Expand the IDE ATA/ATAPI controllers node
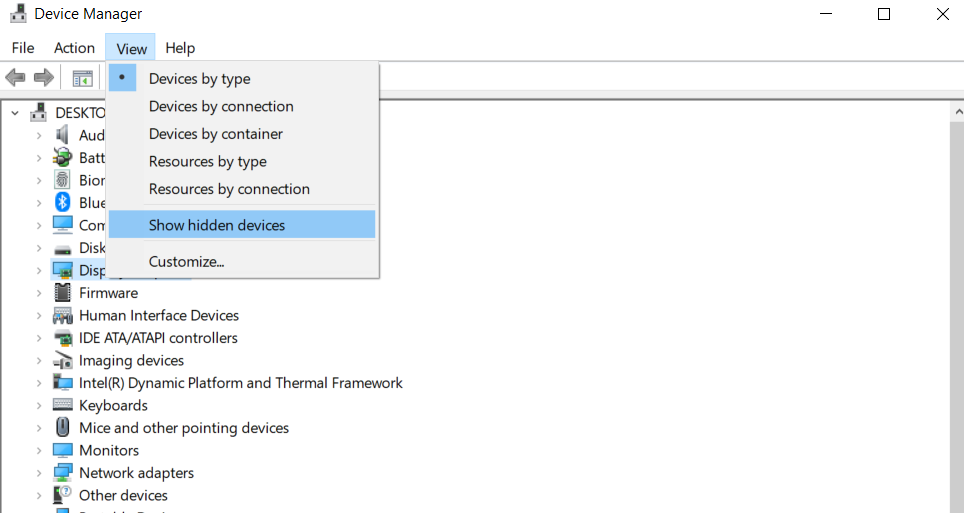The height and width of the screenshot is (513, 964). 39,338
